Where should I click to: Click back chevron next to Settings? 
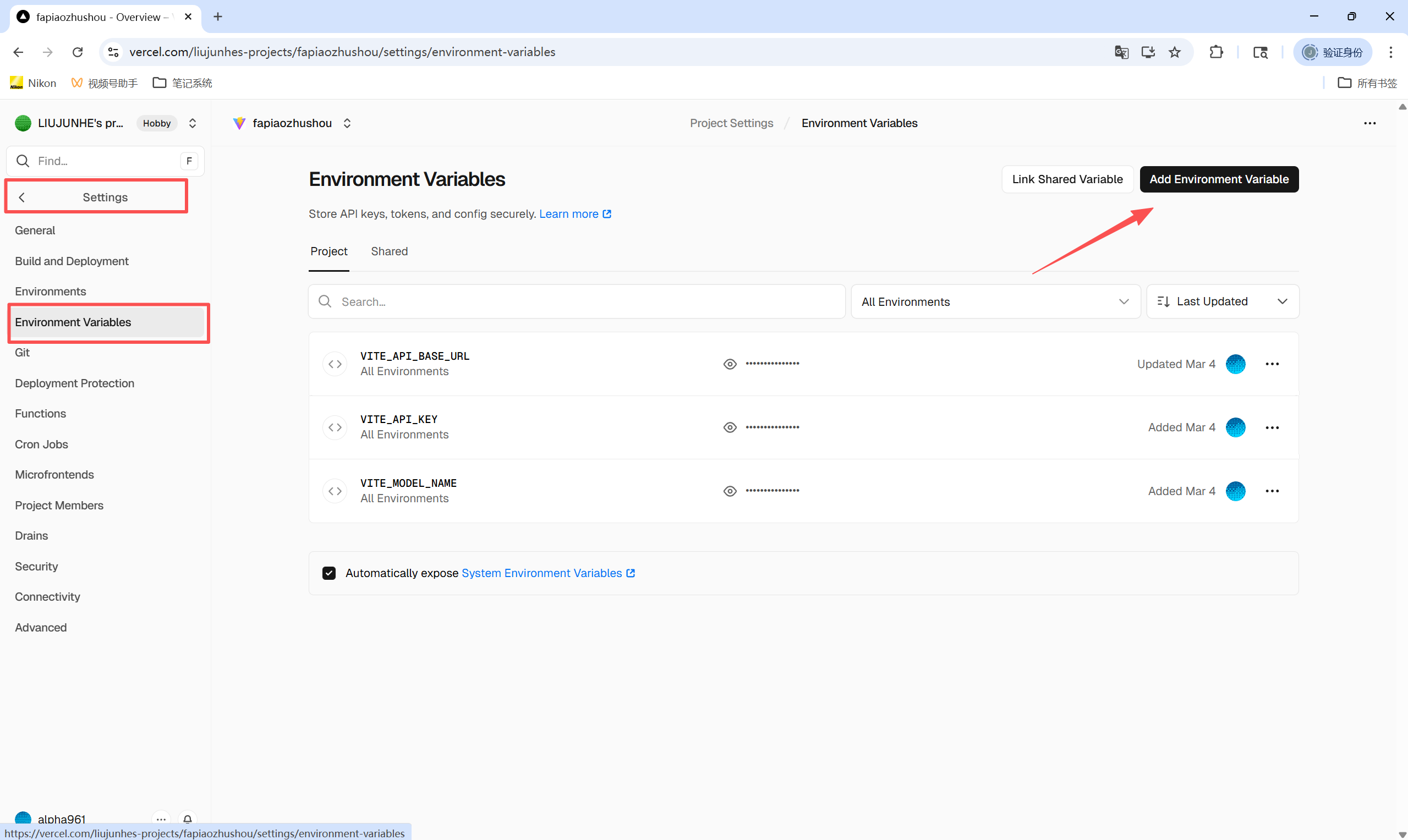click(22, 197)
